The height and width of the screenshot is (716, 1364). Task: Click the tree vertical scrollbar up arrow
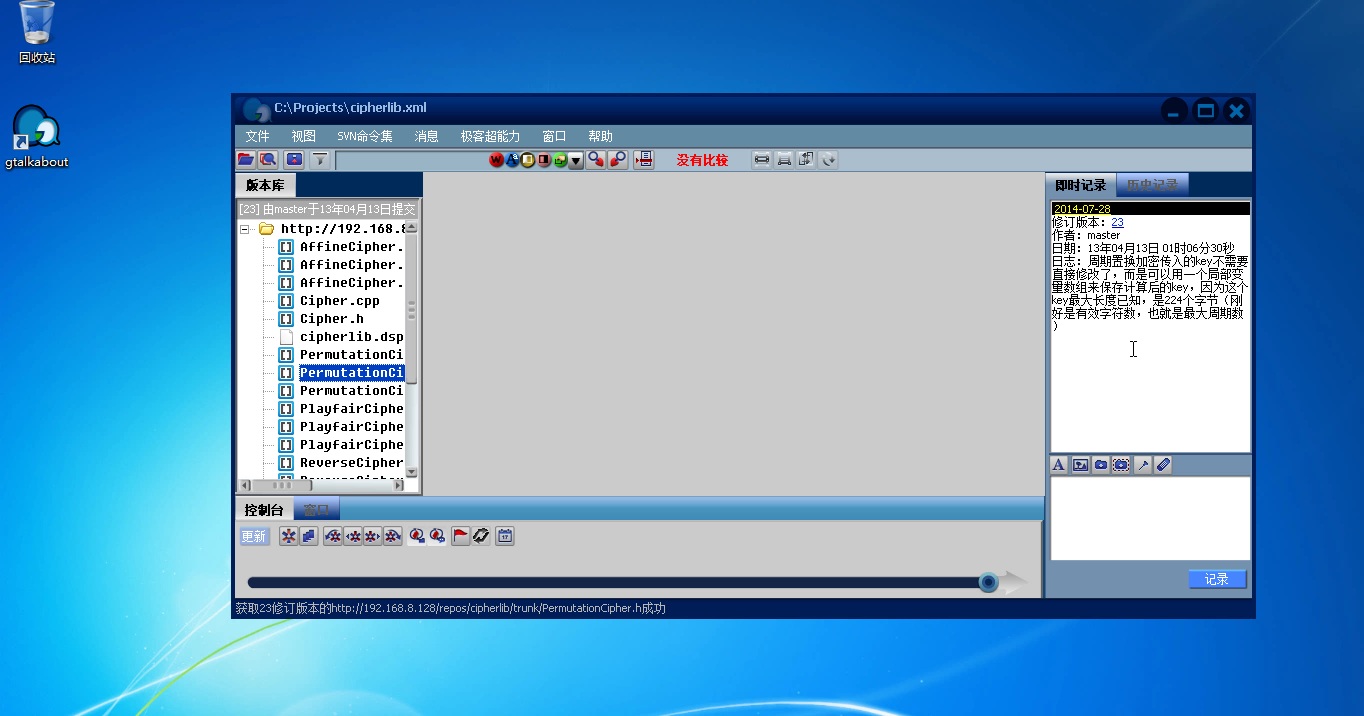point(411,227)
